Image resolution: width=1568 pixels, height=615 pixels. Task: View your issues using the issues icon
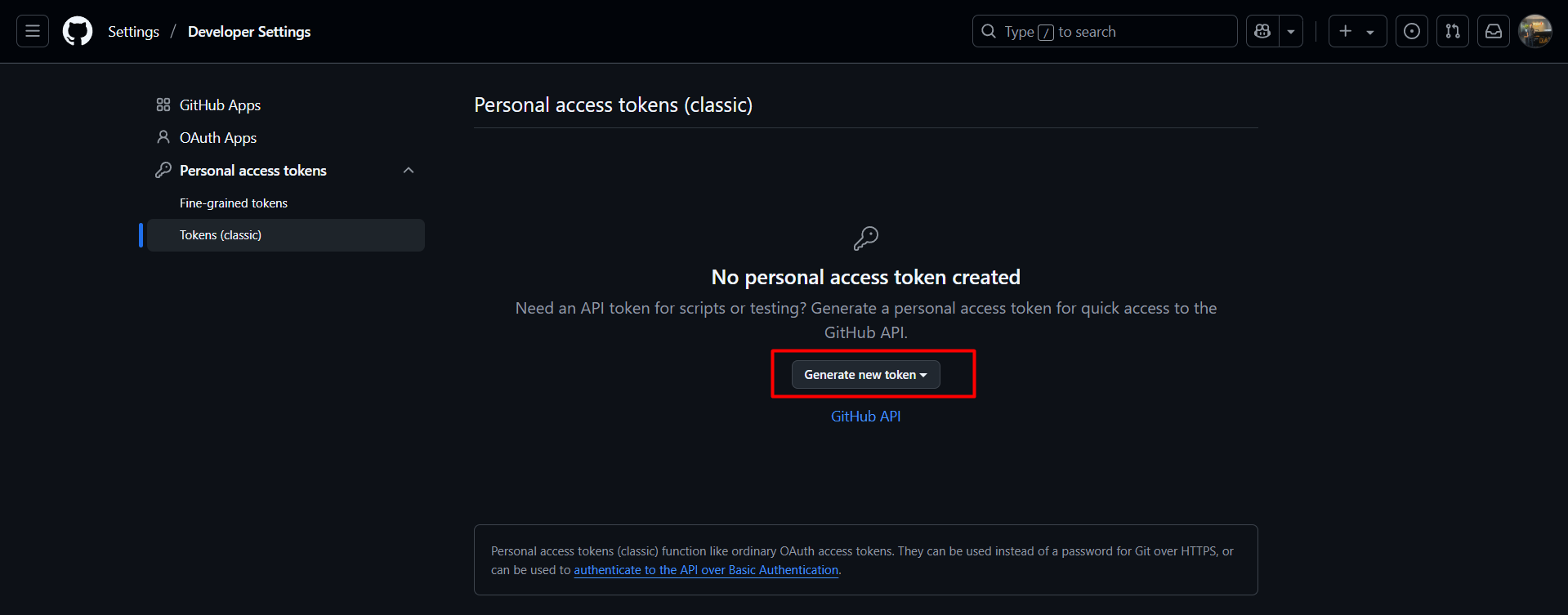(x=1411, y=30)
